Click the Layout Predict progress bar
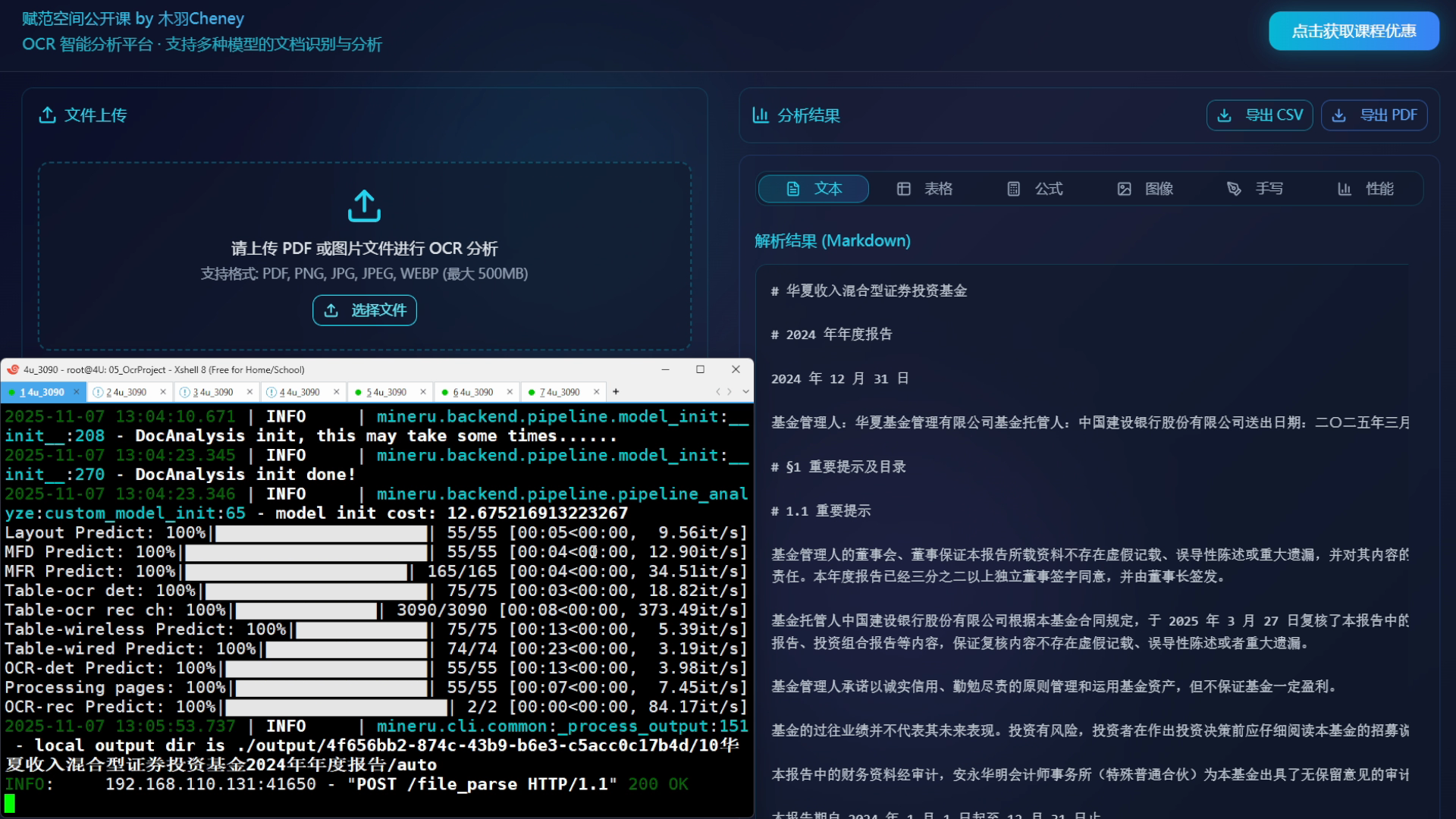The height and width of the screenshot is (819, 1456). coord(322,533)
